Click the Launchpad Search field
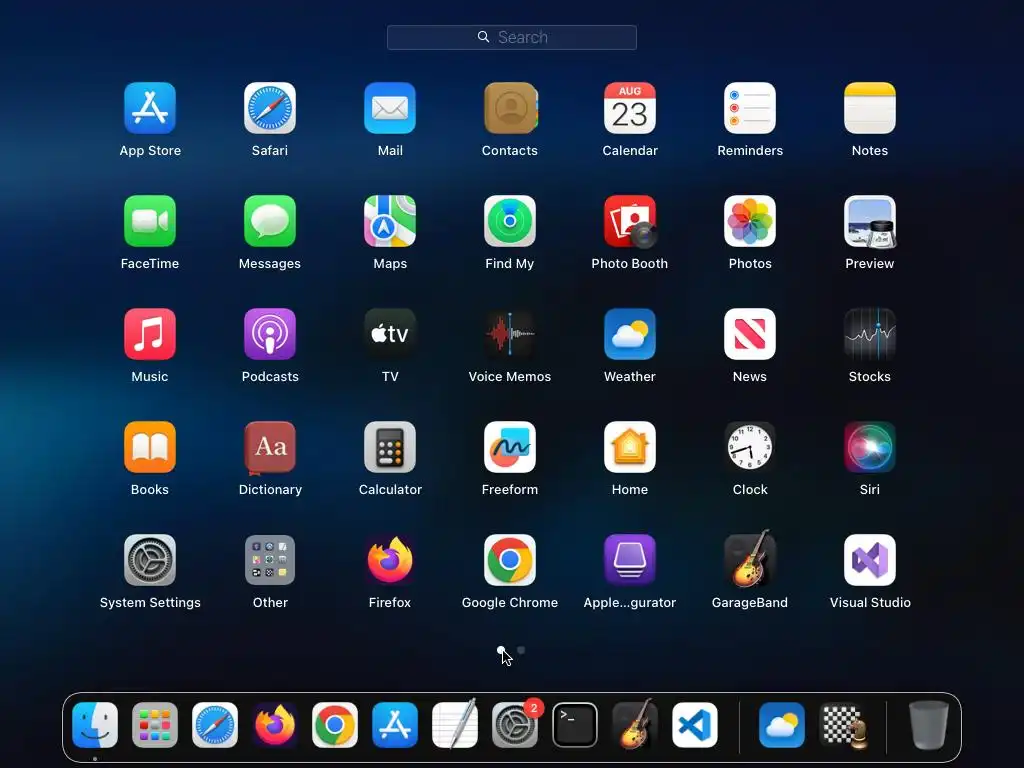This screenshot has height=768, width=1024. pos(512,37)
